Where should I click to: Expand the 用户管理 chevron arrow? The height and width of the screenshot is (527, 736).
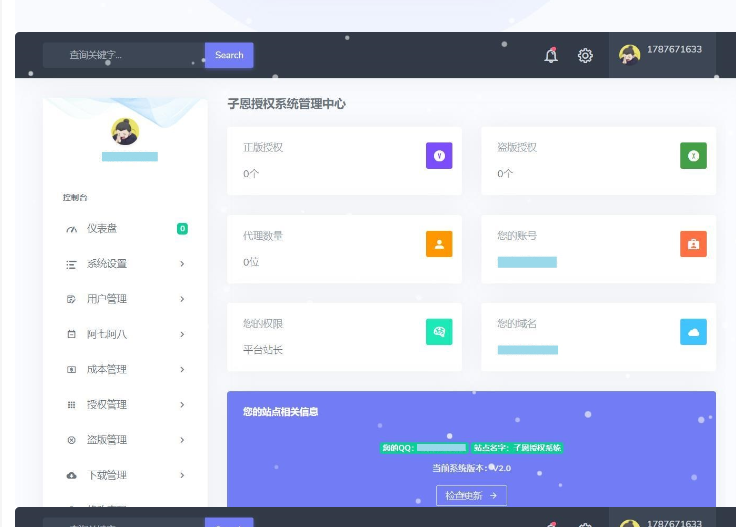pos(182,299)
